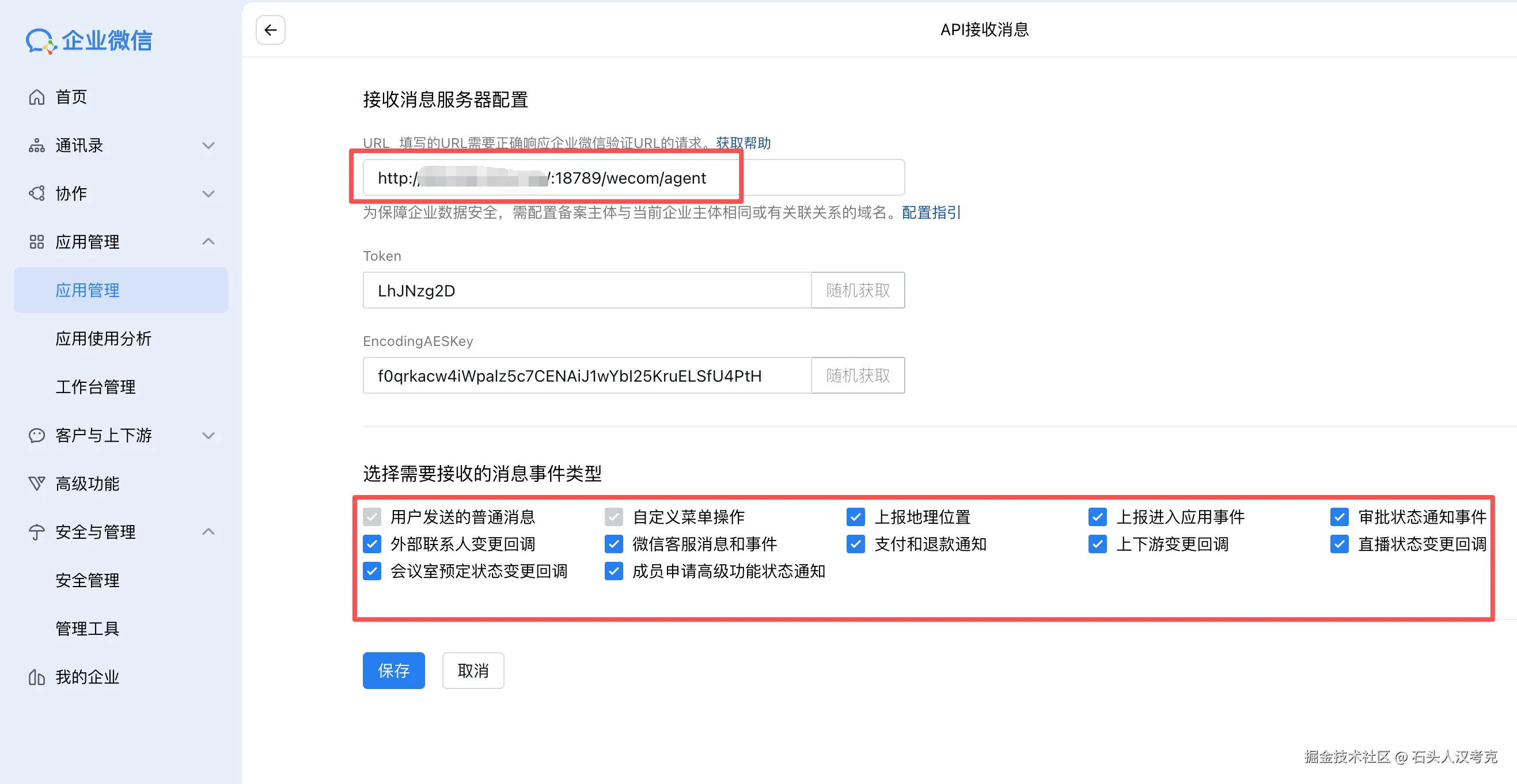
Task: Open 应用使用分析 menu item
Action: click(x=103, y=338)
